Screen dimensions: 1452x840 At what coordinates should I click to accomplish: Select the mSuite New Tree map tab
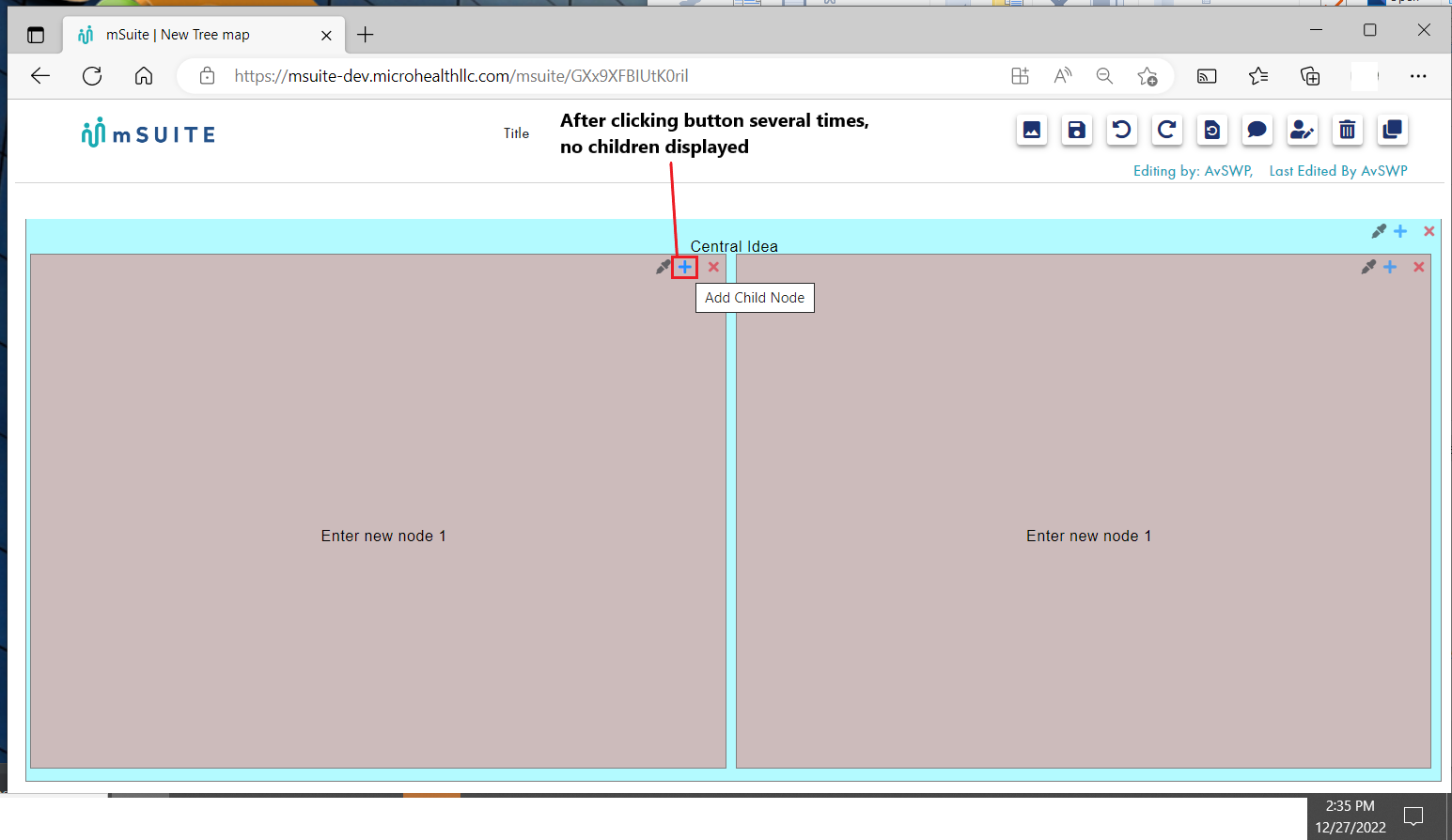188,35
